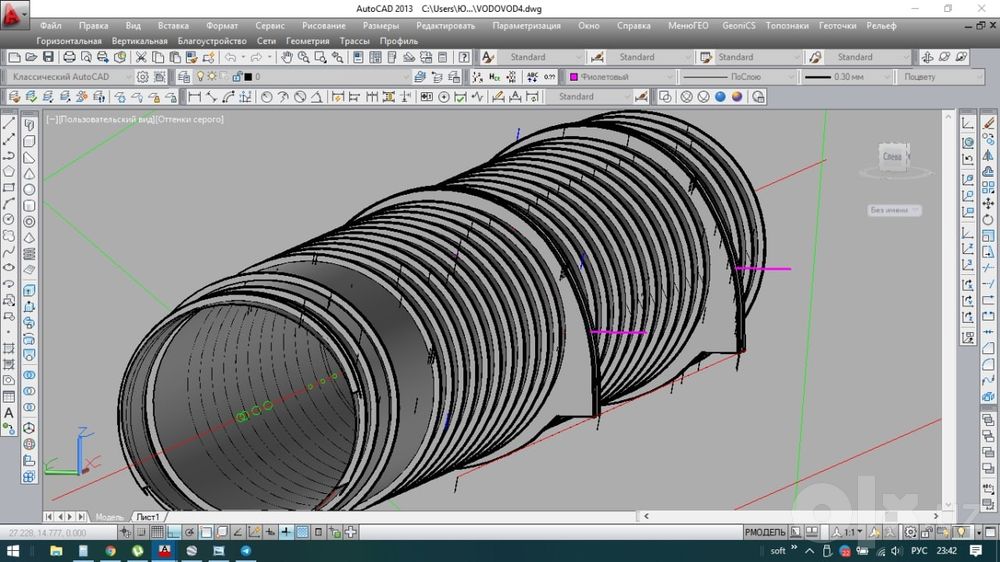Click the Move tool in Modify toolbar
The height and width of the screenshot is (562, 1000).
pyautogui.click(x=989, y=203)
